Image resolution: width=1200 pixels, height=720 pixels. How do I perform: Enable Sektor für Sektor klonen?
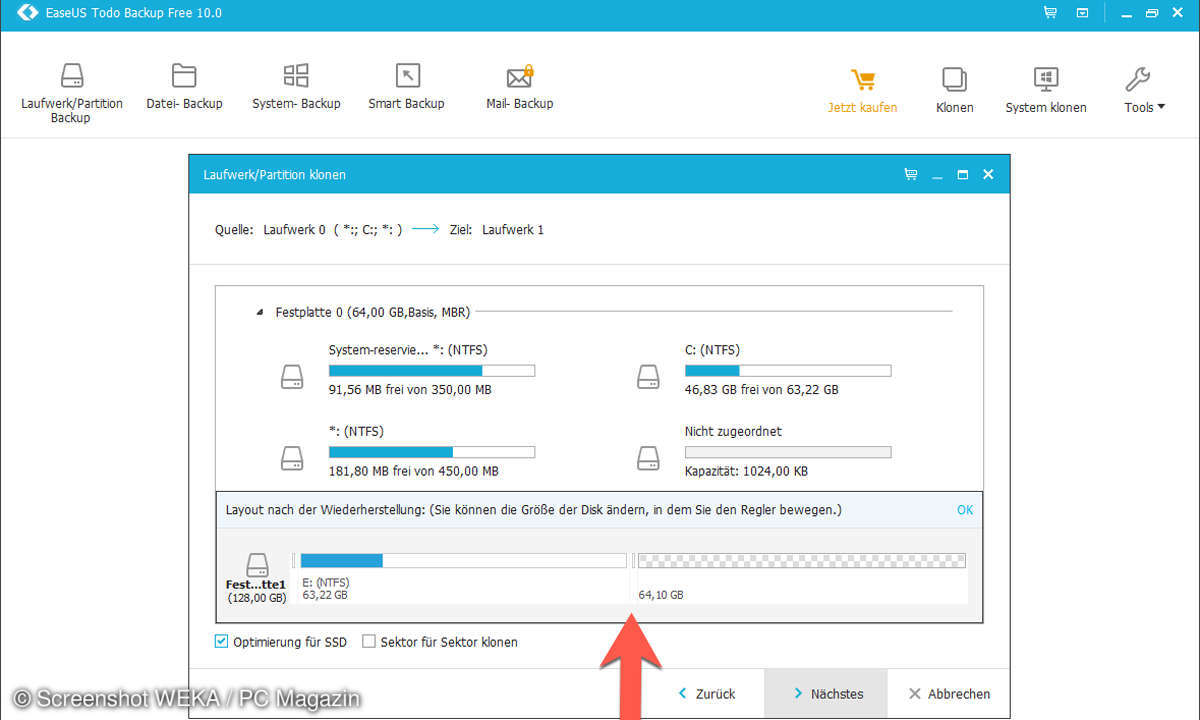[x=368, y=642]
